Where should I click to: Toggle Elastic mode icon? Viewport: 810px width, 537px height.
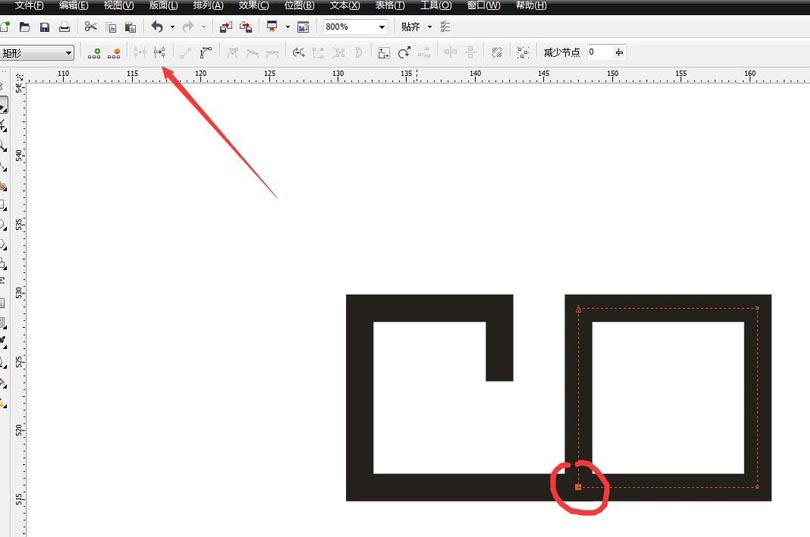[x=497, y=52]
